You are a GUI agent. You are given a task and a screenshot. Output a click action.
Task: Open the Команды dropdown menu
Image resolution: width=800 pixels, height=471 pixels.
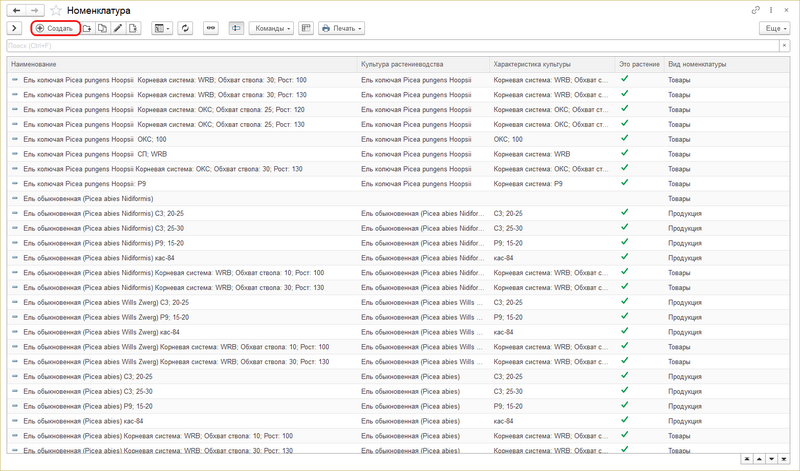(x=271, y=28)
